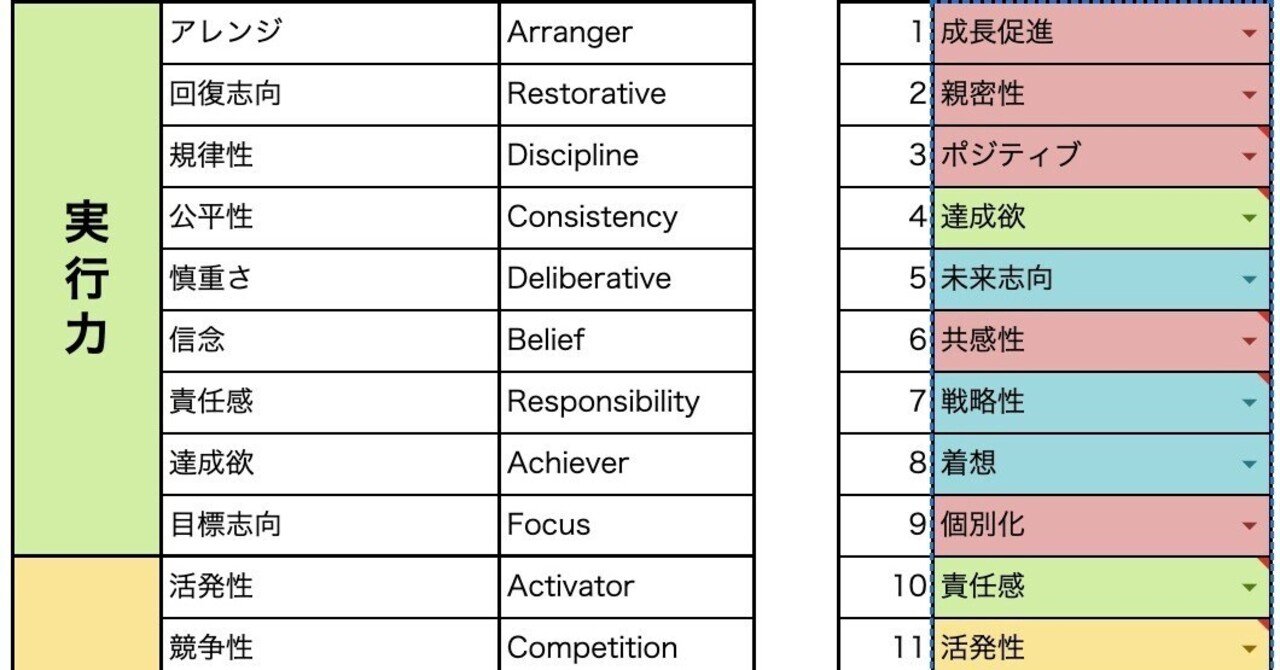Select the Deliberative cell
This screenshot has width=1280, height=670.
tap(626, 279)
